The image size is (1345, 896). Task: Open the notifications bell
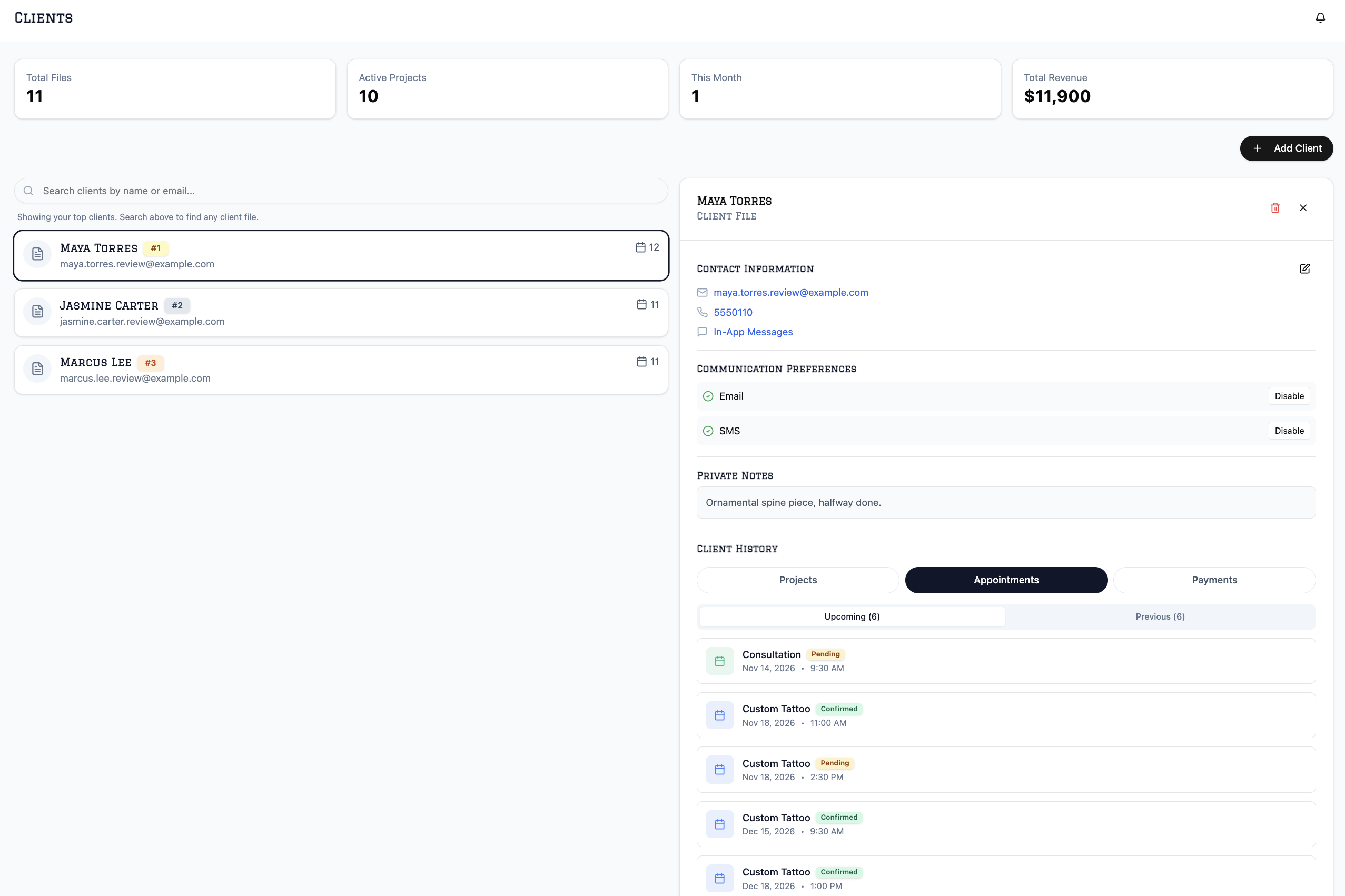tap(1320, 18)
